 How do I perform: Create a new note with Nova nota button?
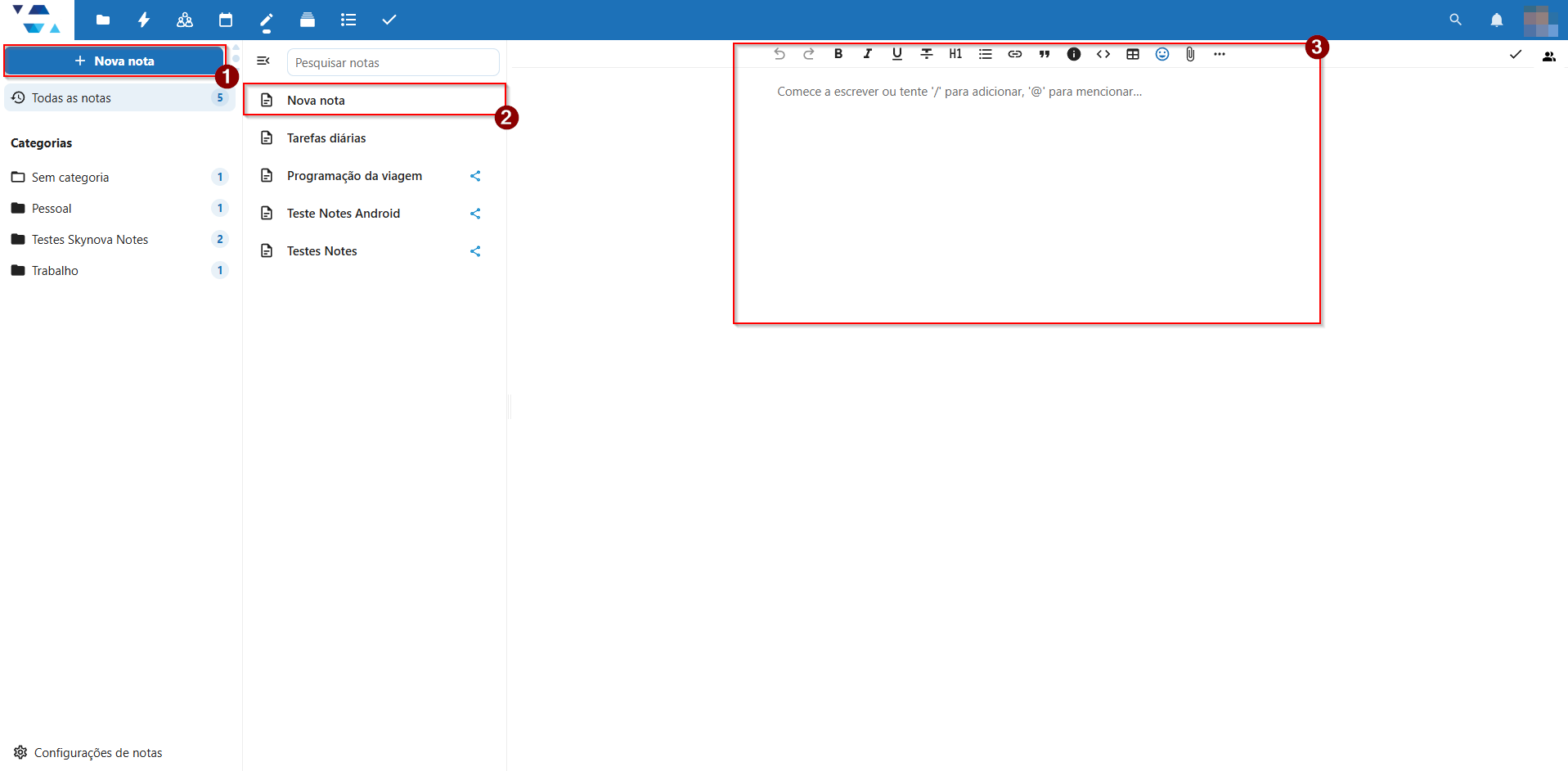pyautogui.click(x=115, y=61)
